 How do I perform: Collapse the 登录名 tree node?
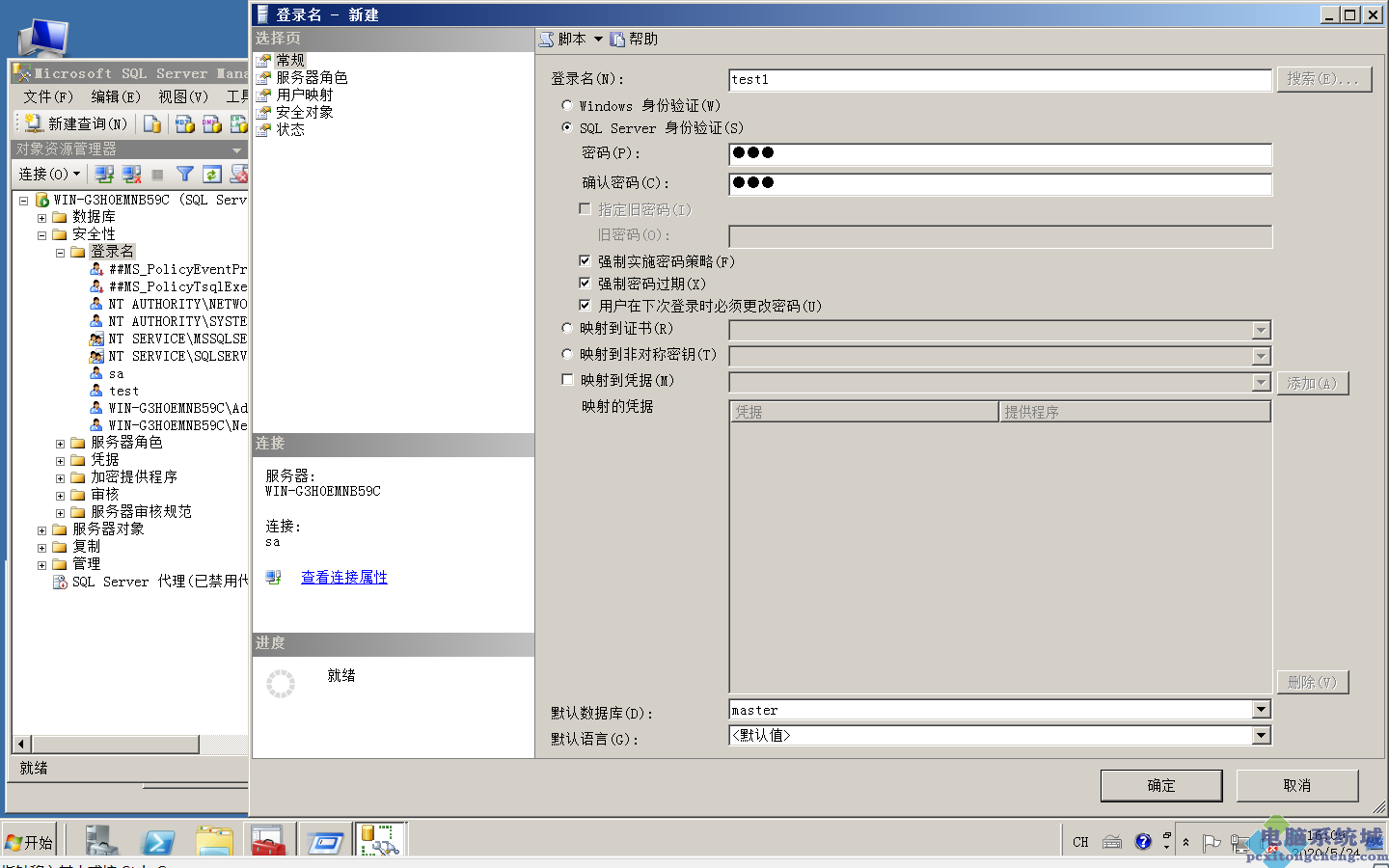(60, 253)
